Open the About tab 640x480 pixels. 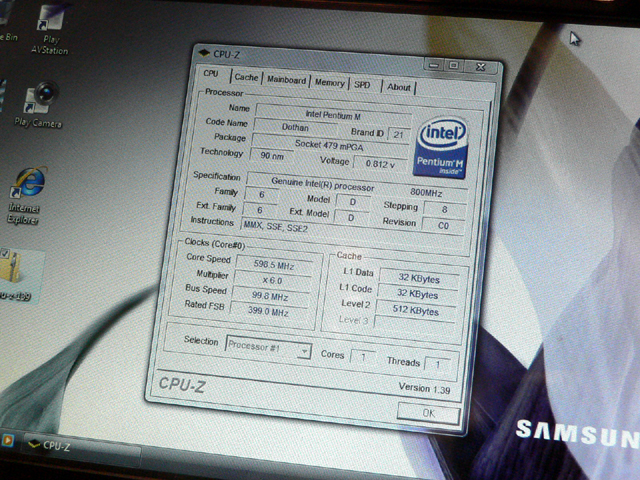point(399,87)
